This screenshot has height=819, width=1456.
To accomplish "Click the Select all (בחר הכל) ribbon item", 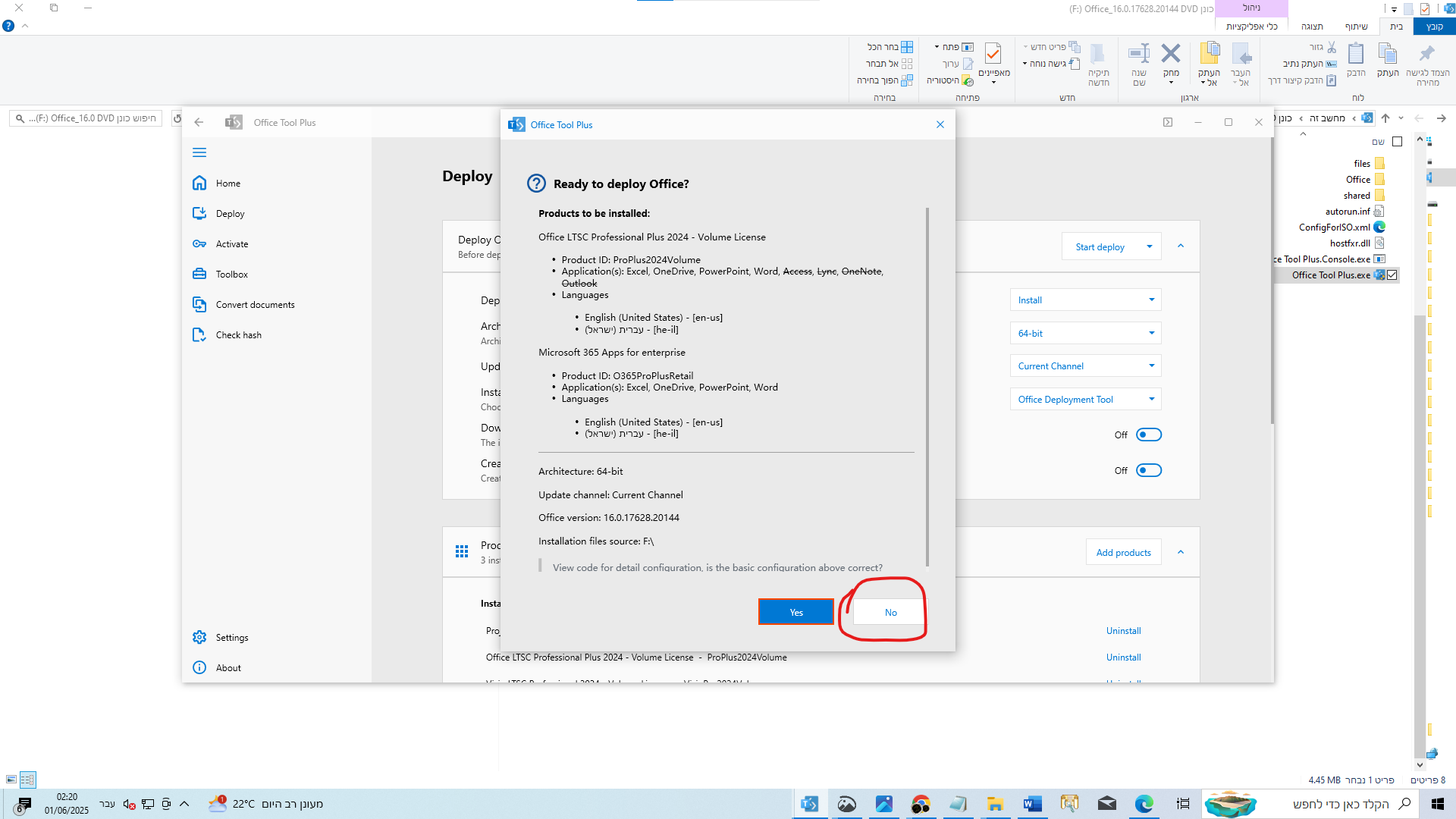I will tap(890, 47).
